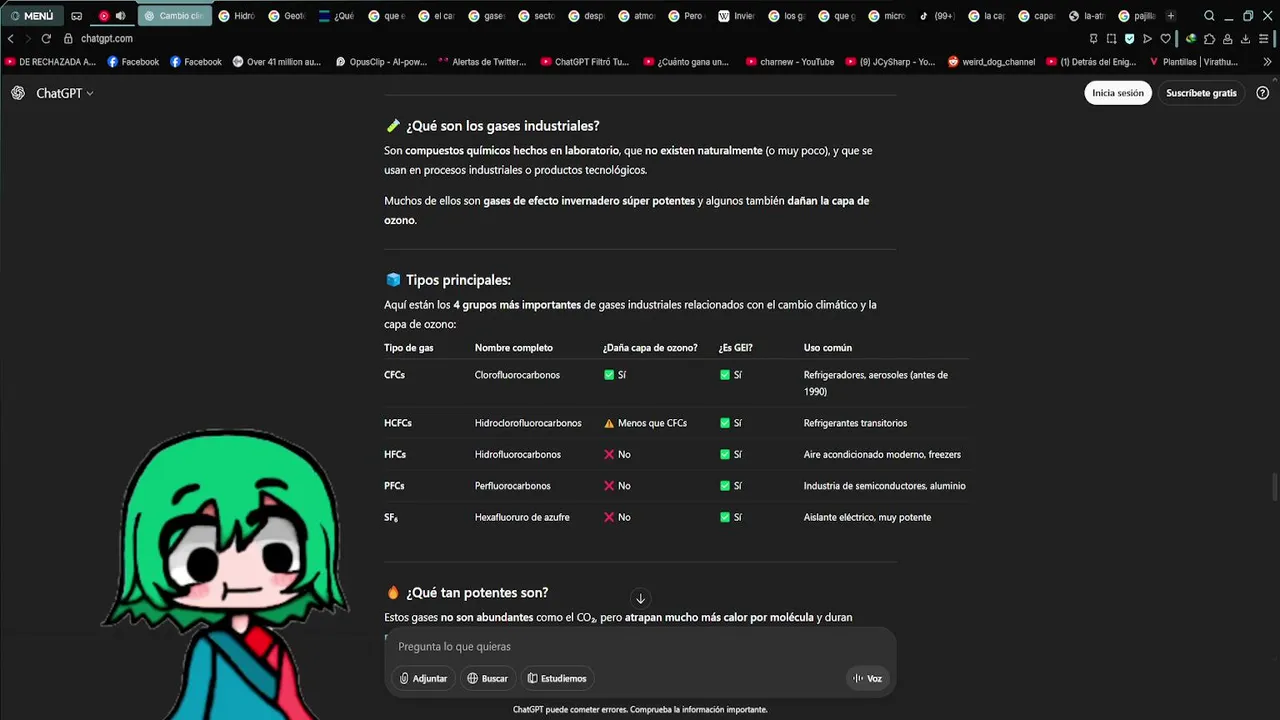This screenshot has width=1280, height=720.
Task: Click the green-haired character avatar overlay
Action: pyautogui.click(x=225, y=575)
